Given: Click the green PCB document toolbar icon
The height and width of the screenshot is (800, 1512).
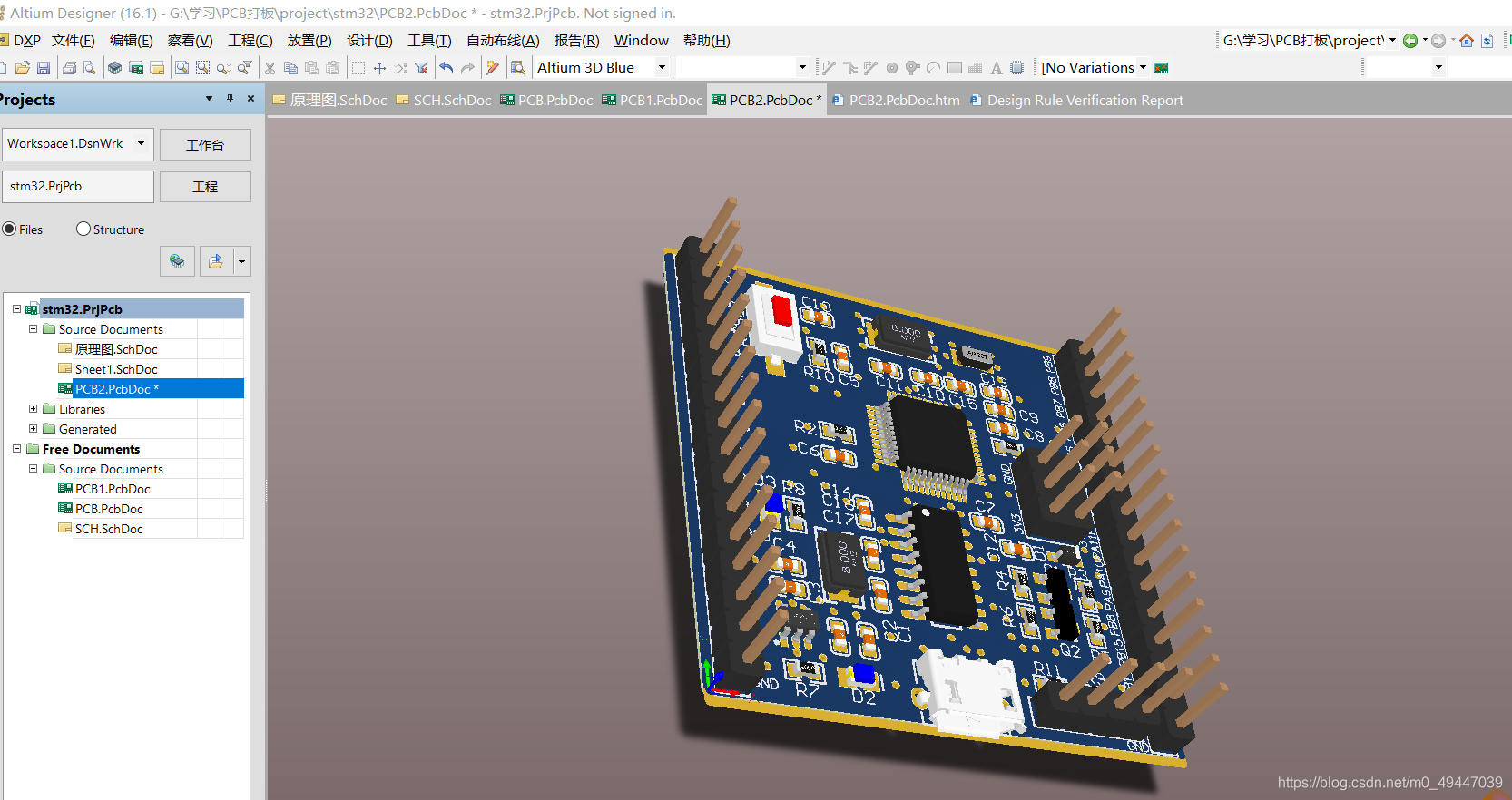Looking at the screenshot, I should point(136,68).
